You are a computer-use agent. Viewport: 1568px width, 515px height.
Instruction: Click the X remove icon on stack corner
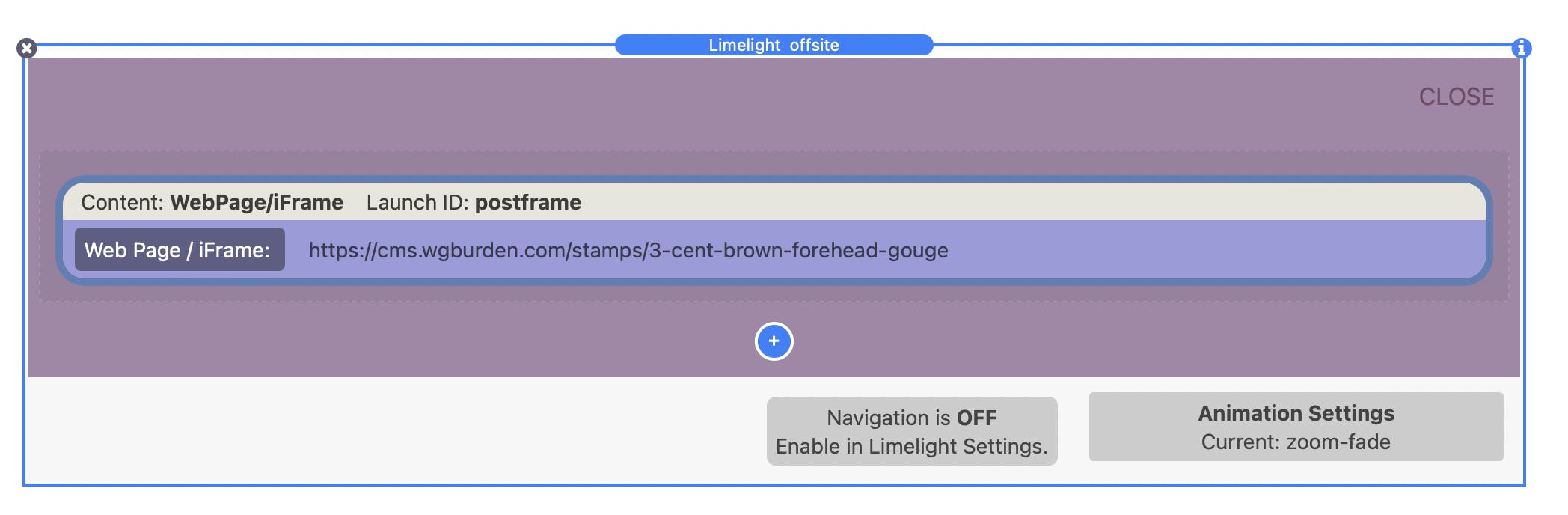pos(27,49)
